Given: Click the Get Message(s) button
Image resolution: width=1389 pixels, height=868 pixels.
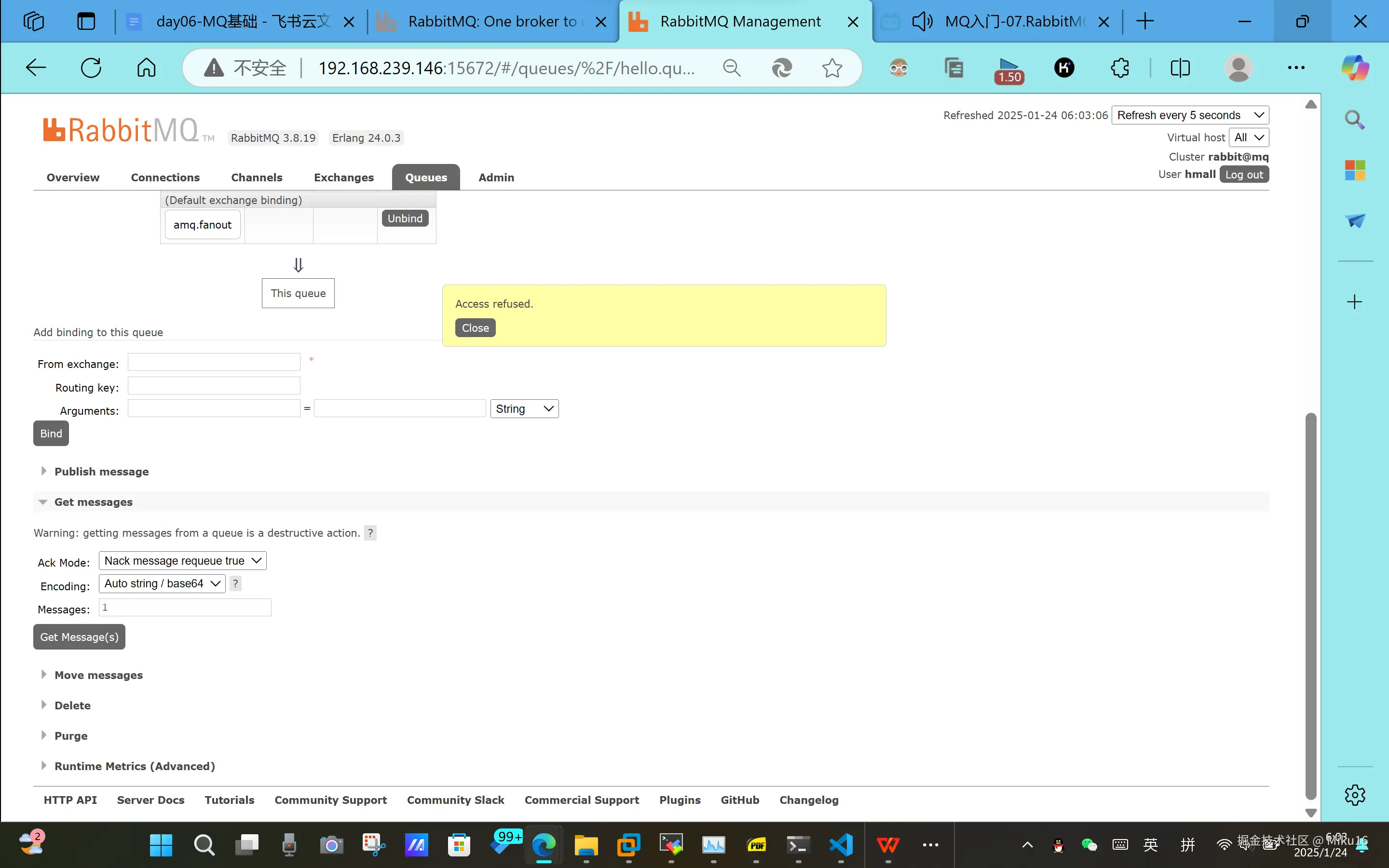Looking at the screenshot, I should coord(79,637).
